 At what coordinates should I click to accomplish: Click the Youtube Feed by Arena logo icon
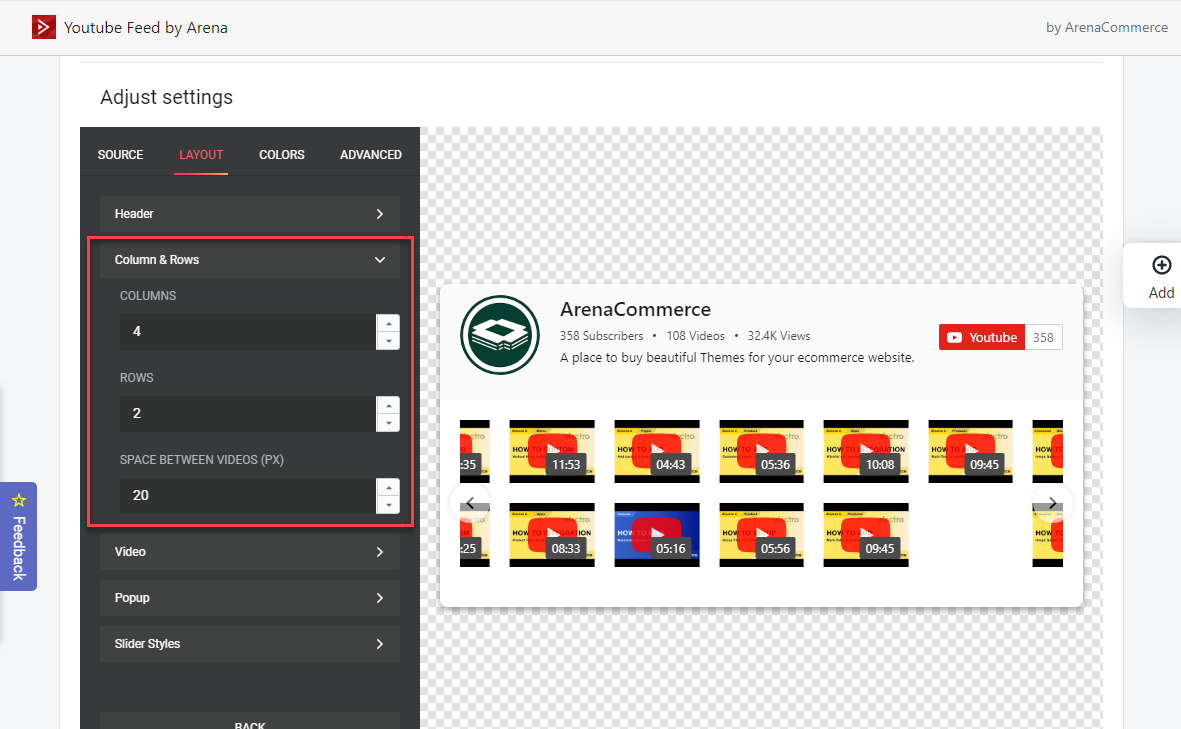(x=44, y=27)
